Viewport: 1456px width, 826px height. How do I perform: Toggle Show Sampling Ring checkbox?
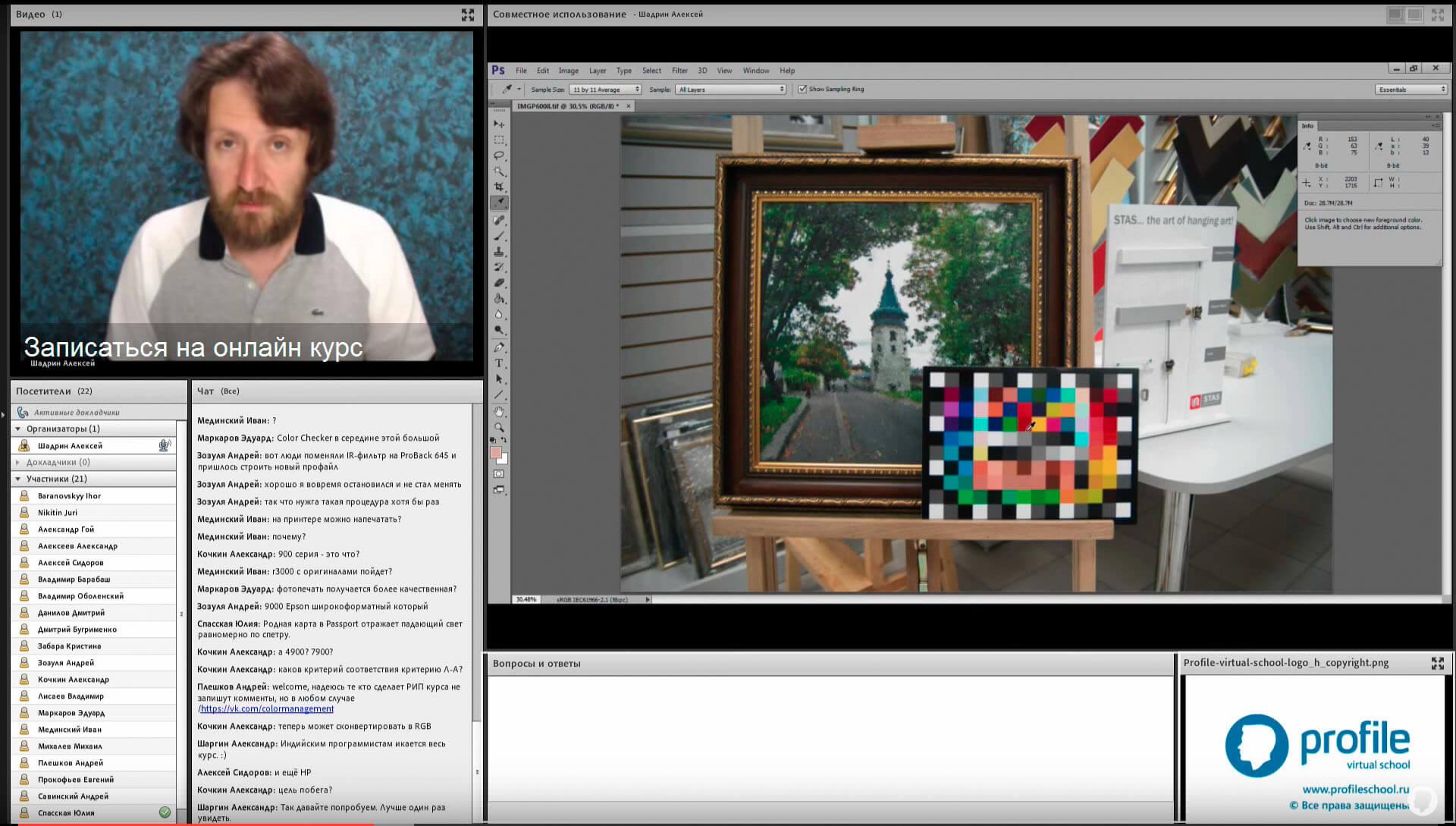tap(802, 90)
